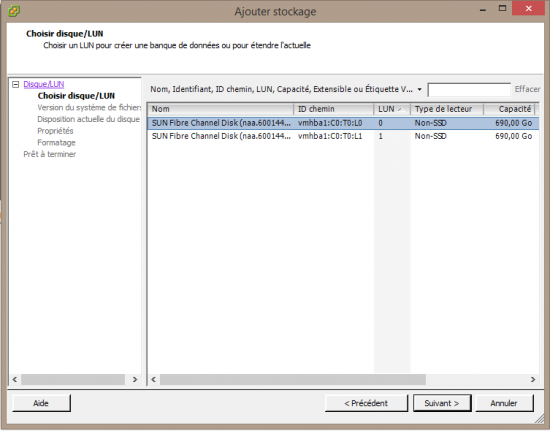The image size is (550, 431).
Task: Continue with the Suivant button
Action: coord(442,403)
